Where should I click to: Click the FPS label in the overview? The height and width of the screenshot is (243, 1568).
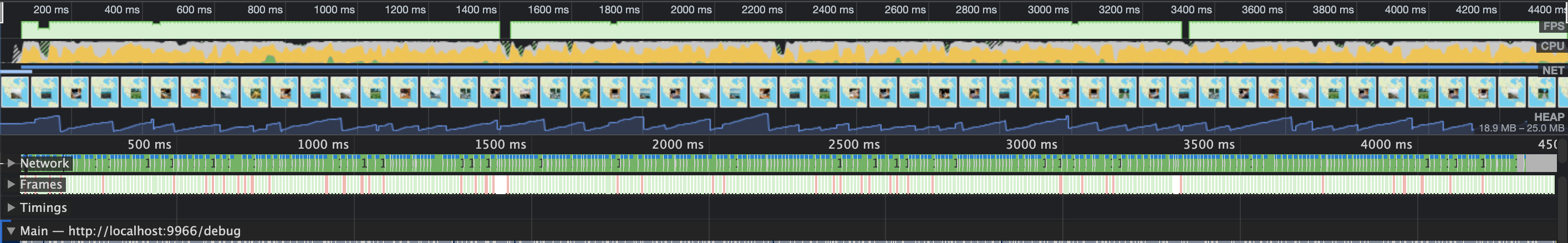coord(1553,26)
